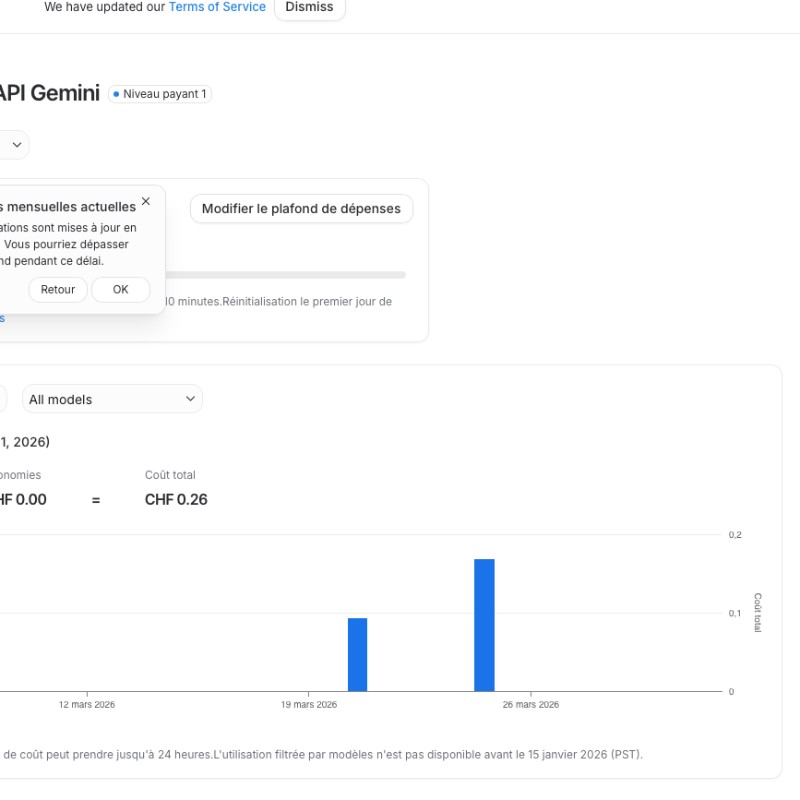
Task: Confirm the popup with OK
Action: (120, 290)
